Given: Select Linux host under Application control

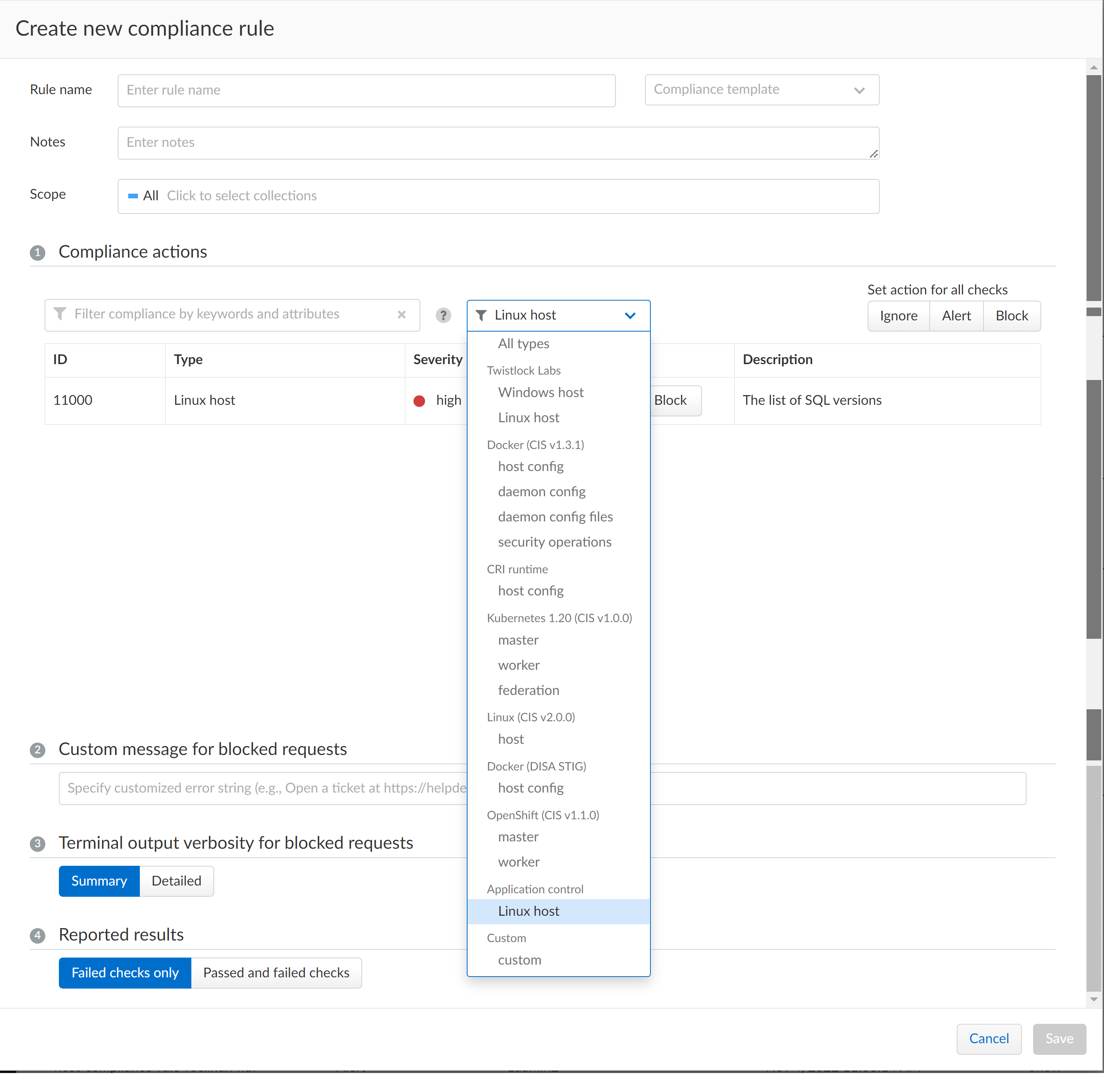Looking at the screenshot, I should click(x=558, y=911).
